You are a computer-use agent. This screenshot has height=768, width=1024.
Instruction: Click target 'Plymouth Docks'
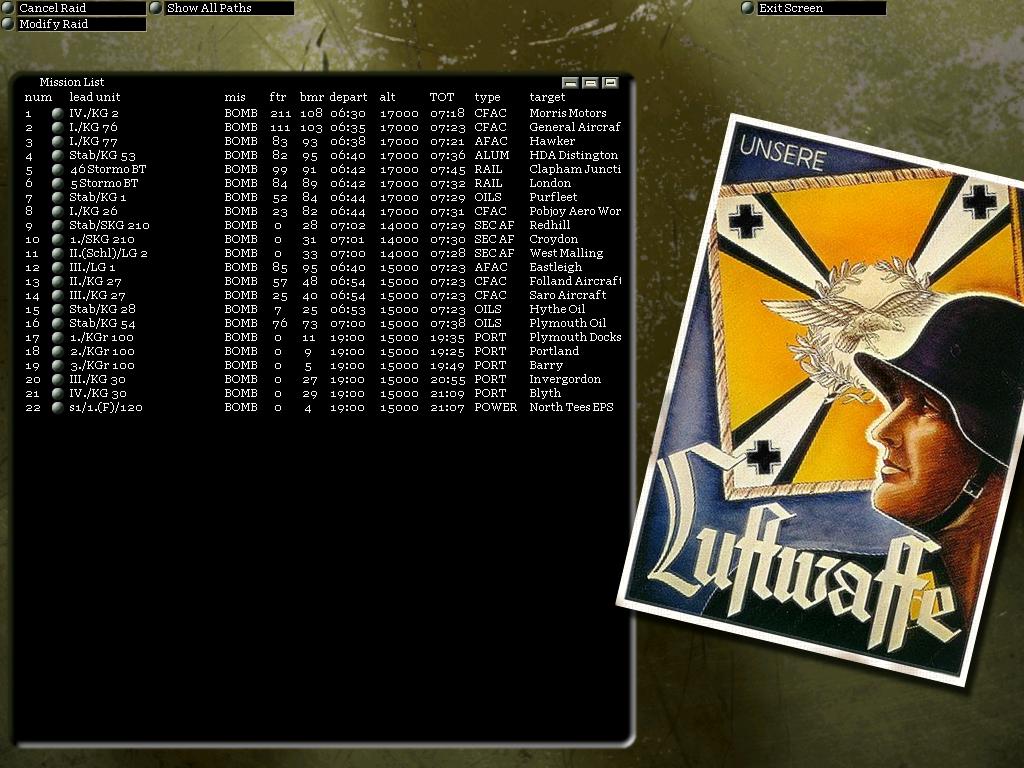[575, 338]
